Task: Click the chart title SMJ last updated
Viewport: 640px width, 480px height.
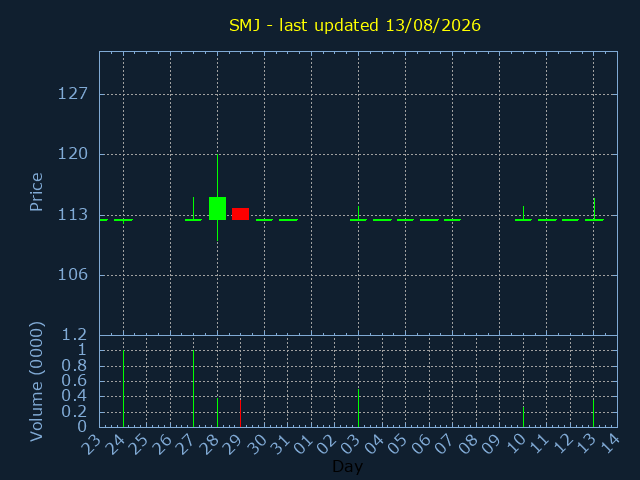Action: tap(355, 25)
